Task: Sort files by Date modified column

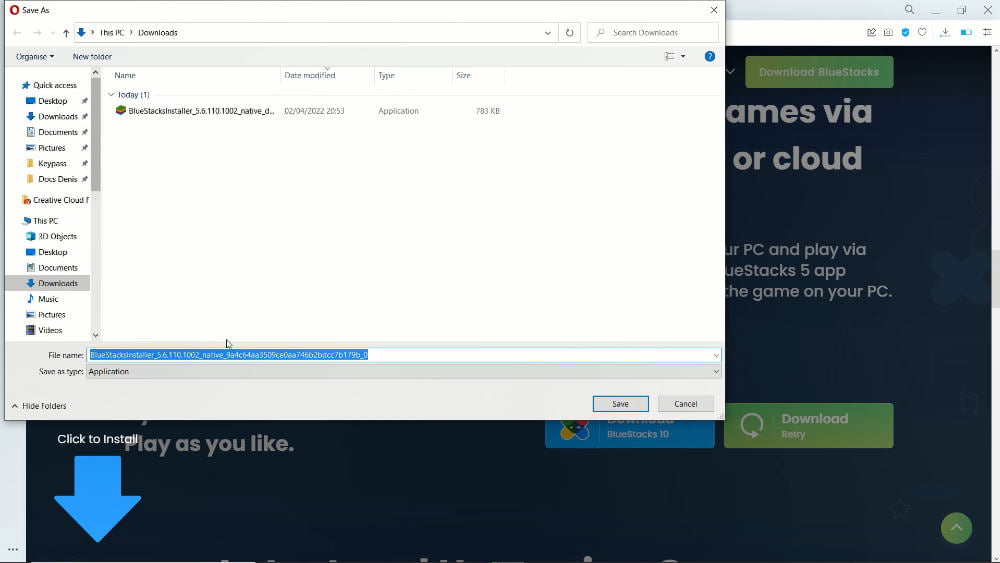Action: pos(310,75)
